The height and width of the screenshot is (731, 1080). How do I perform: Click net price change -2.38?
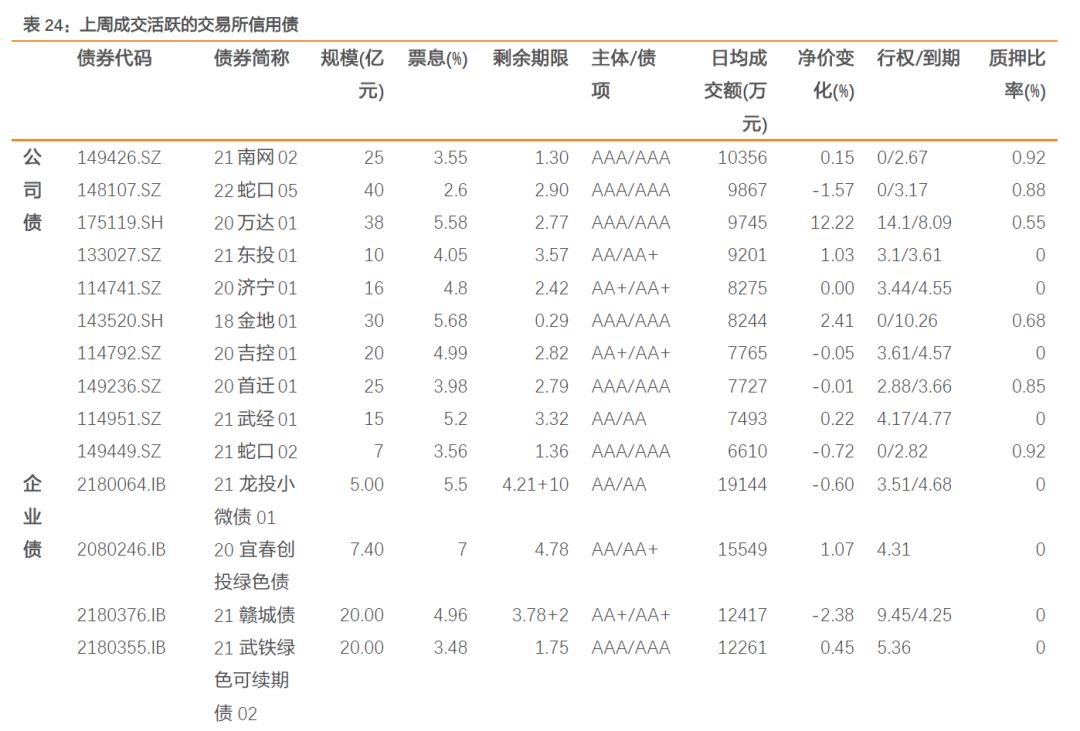coord(833,615)
